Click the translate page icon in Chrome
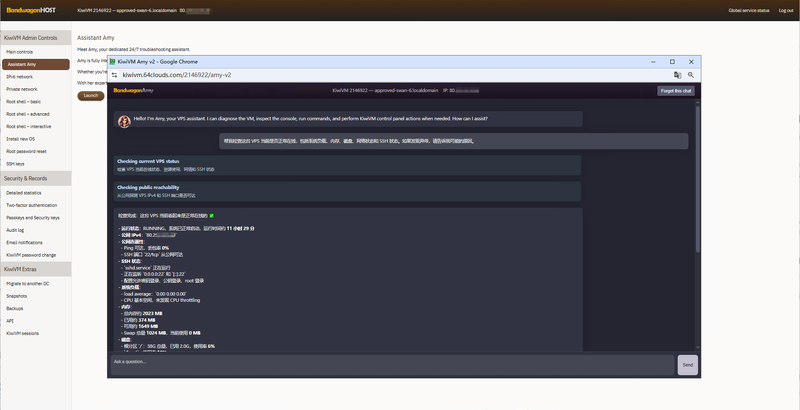 click(x=677, y=75)
